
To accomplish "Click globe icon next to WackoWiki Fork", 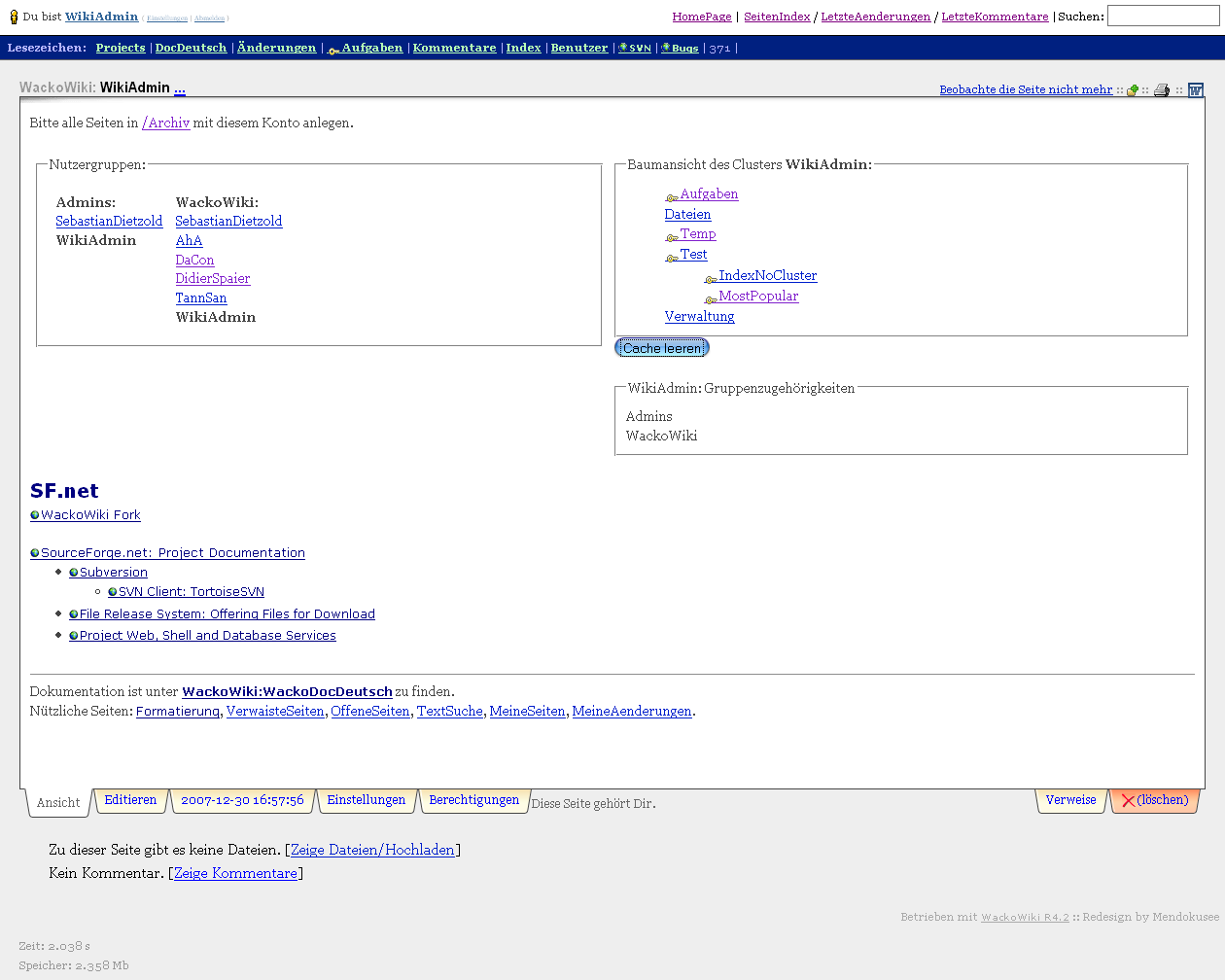I will (35, 516).
